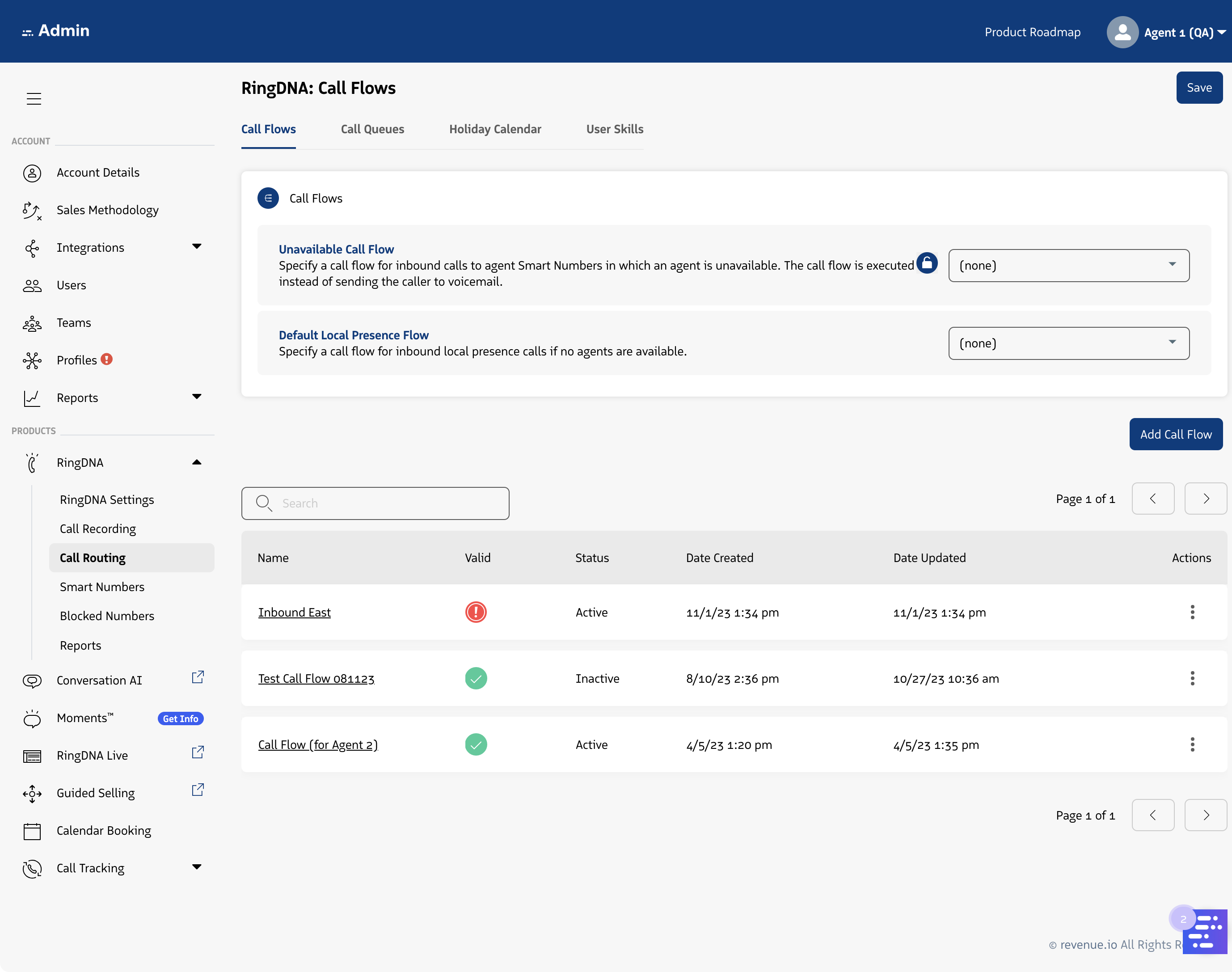
Task: Click the Add Call Flow button
Action: pyautogui.click(x=1175, y=434)
